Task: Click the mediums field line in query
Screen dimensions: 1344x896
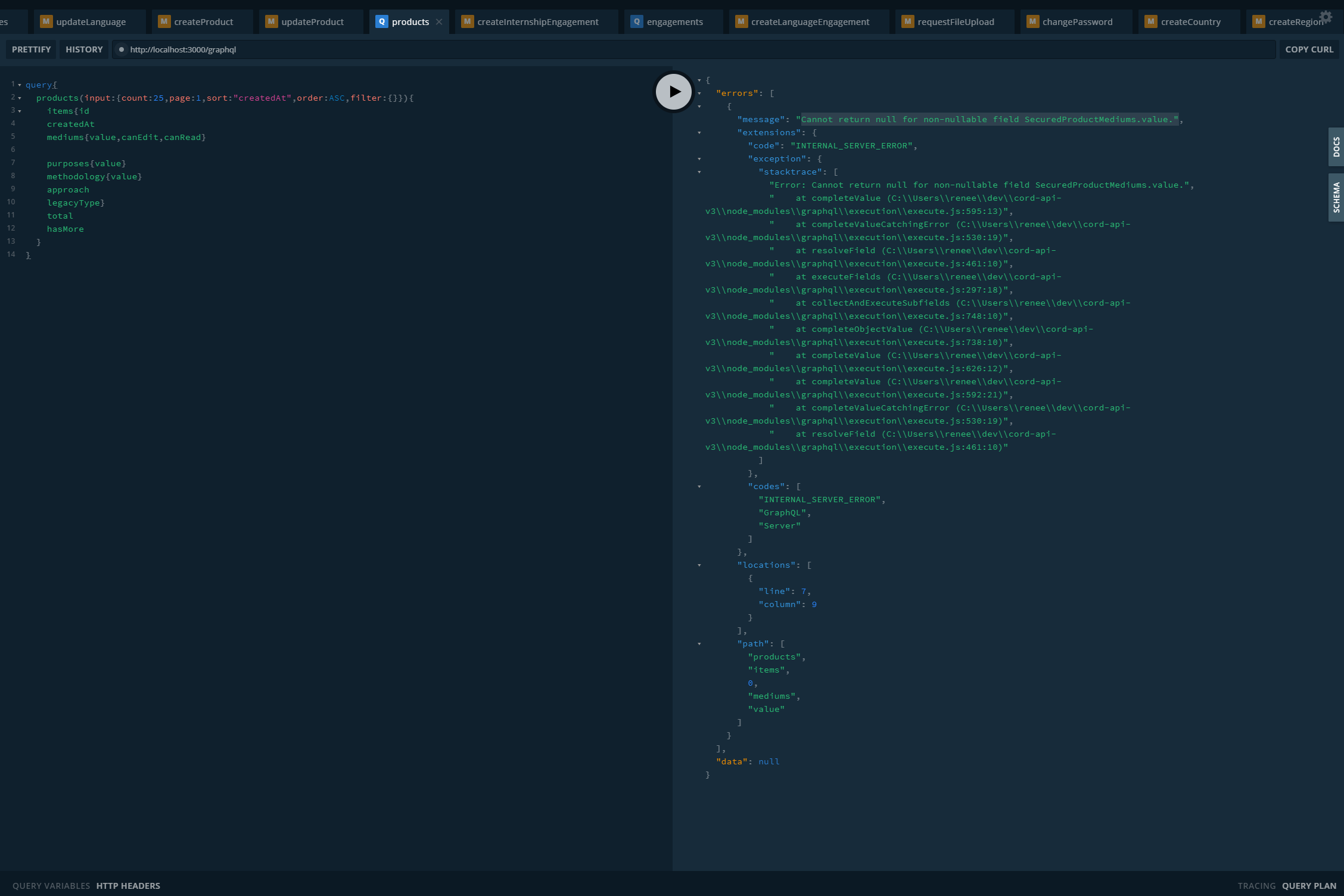Action: click(126, 137)
